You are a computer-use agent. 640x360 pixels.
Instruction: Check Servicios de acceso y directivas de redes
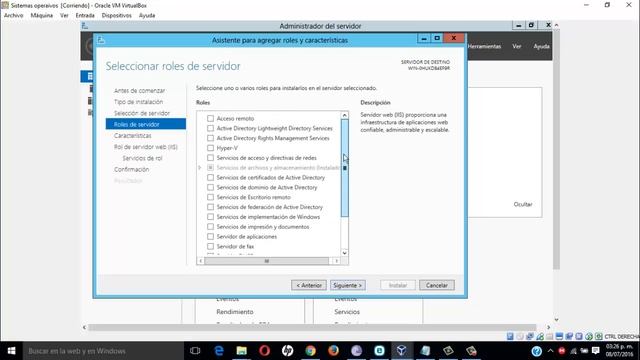click(x=210, y=158)
